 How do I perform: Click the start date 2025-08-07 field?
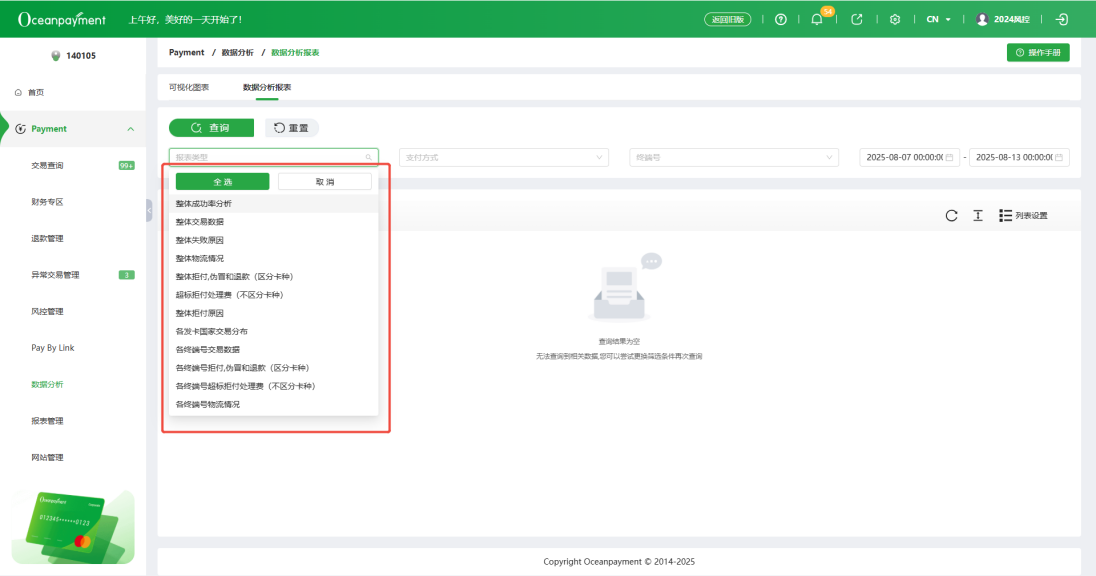909,157
